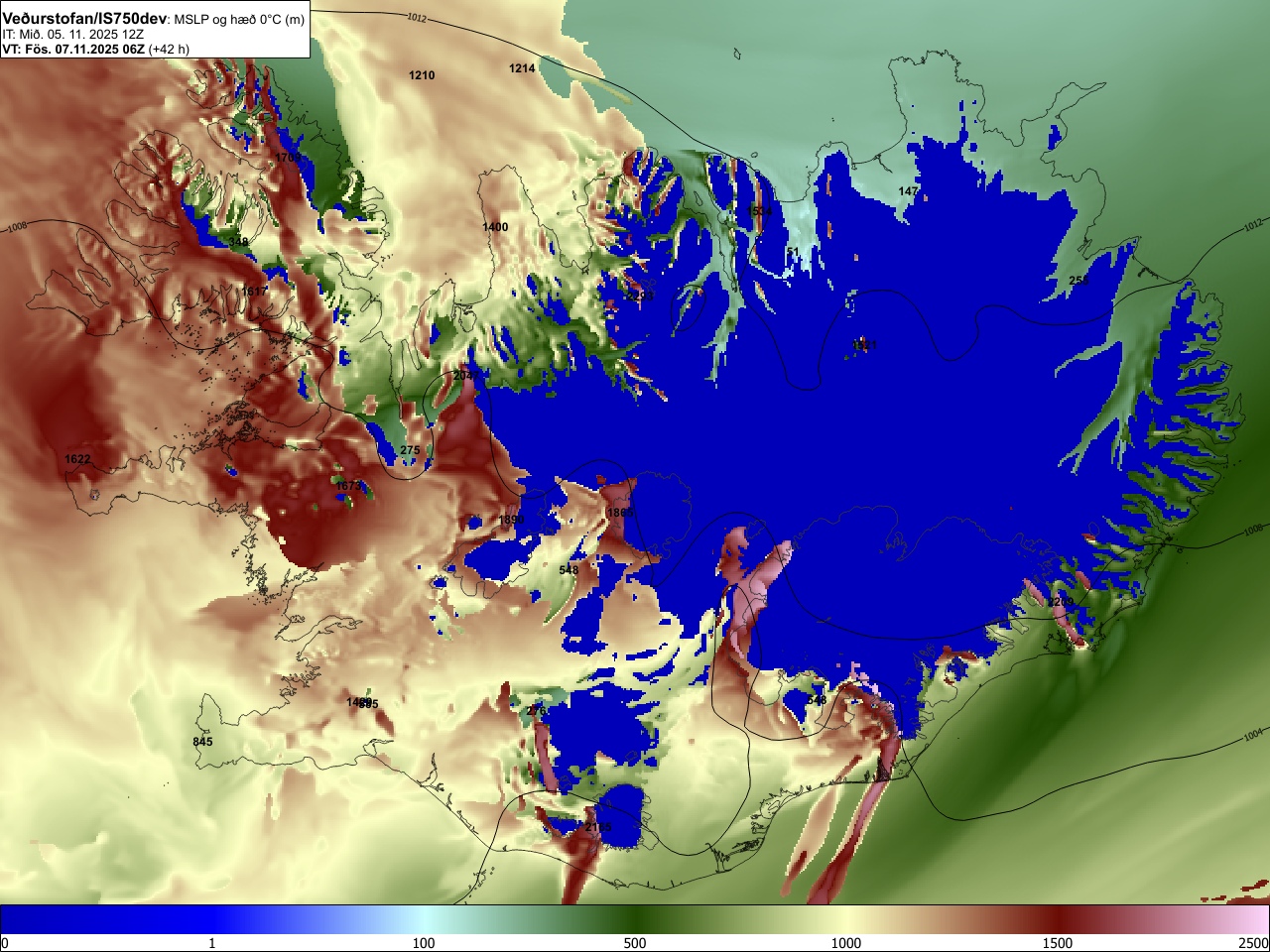Select the 275 map label
This screenshot has width=1270, height=952.
410,450
